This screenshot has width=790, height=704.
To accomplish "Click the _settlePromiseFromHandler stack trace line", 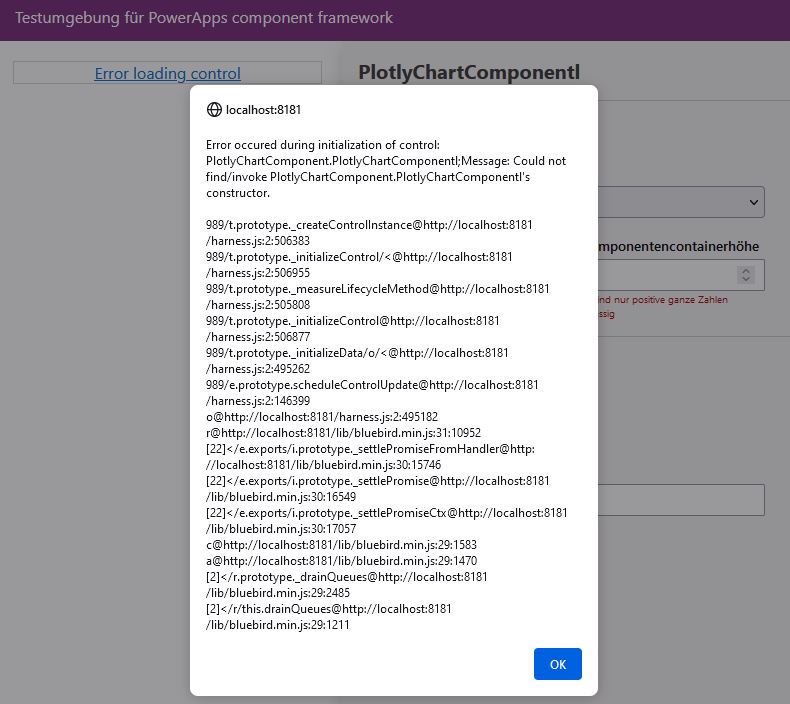I will click(x=370, y=457).
